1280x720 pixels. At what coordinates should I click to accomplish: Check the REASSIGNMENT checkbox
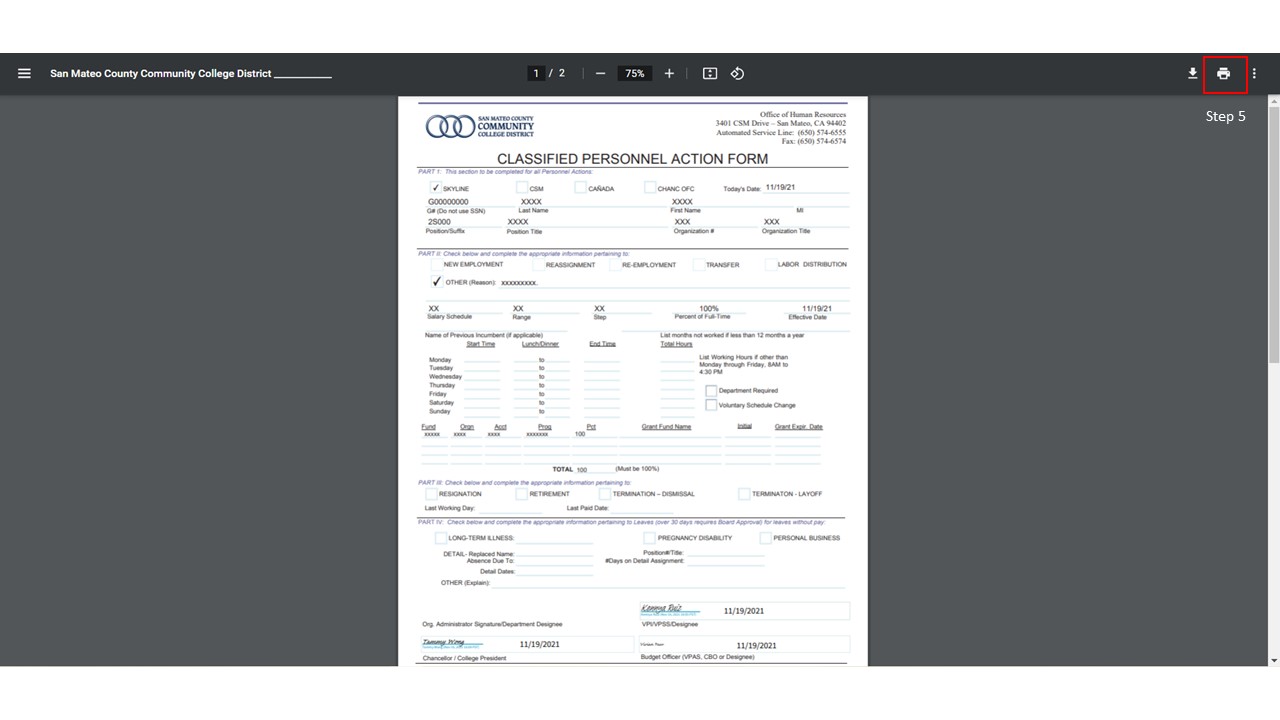coord(539,265)
